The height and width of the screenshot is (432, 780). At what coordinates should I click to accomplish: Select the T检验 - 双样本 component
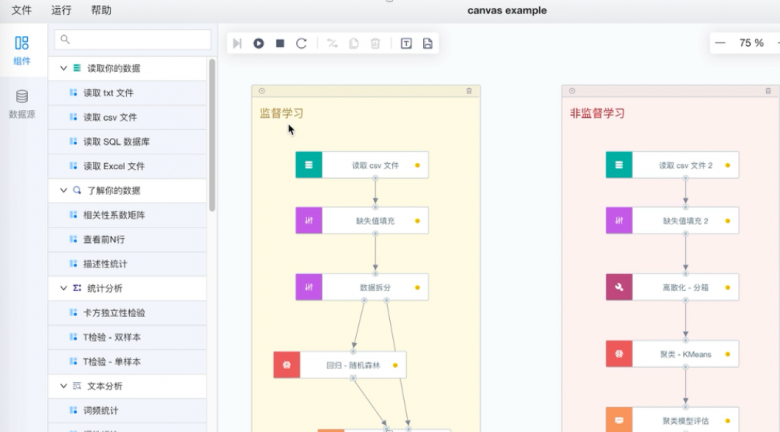(127, 337)
